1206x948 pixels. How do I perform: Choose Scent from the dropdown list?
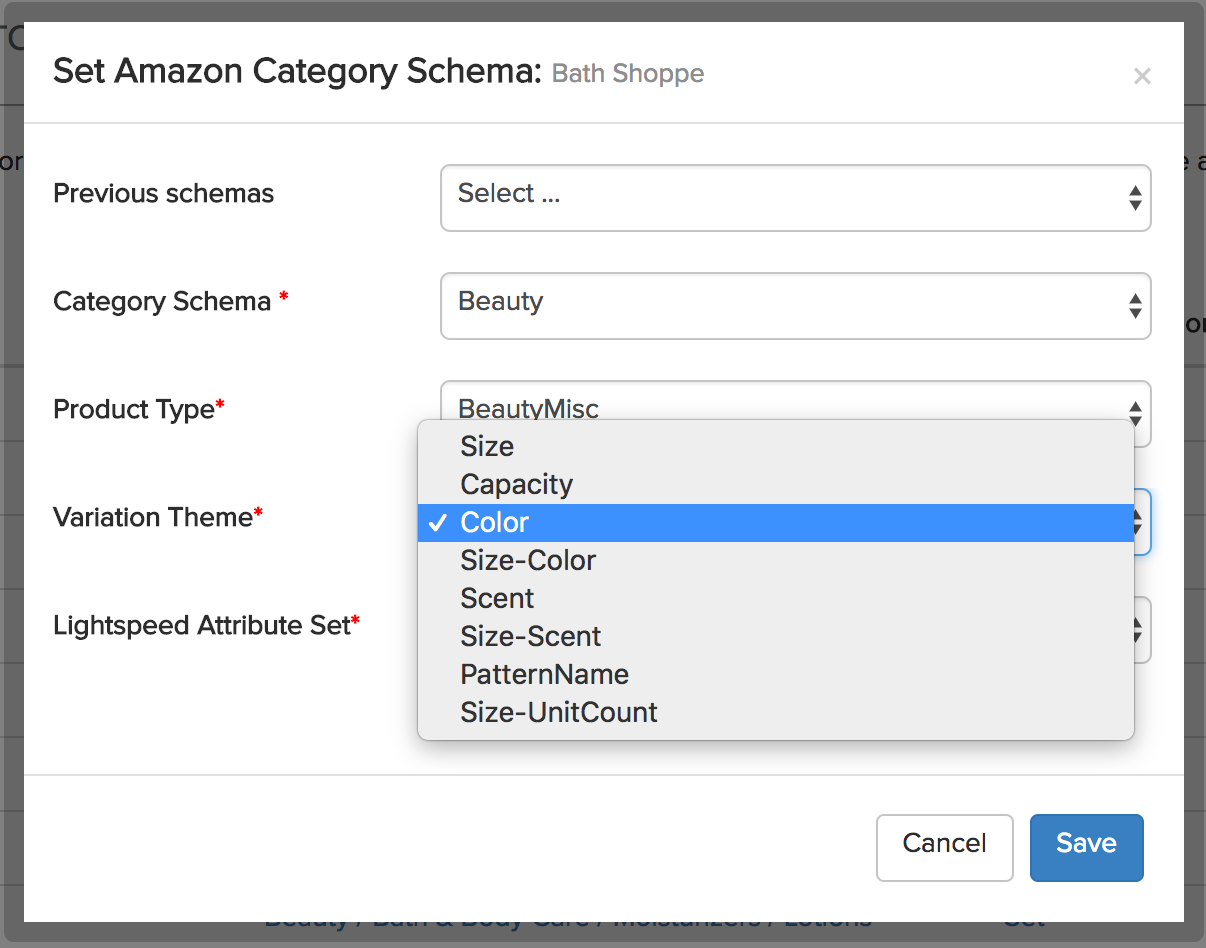(497, 599)
